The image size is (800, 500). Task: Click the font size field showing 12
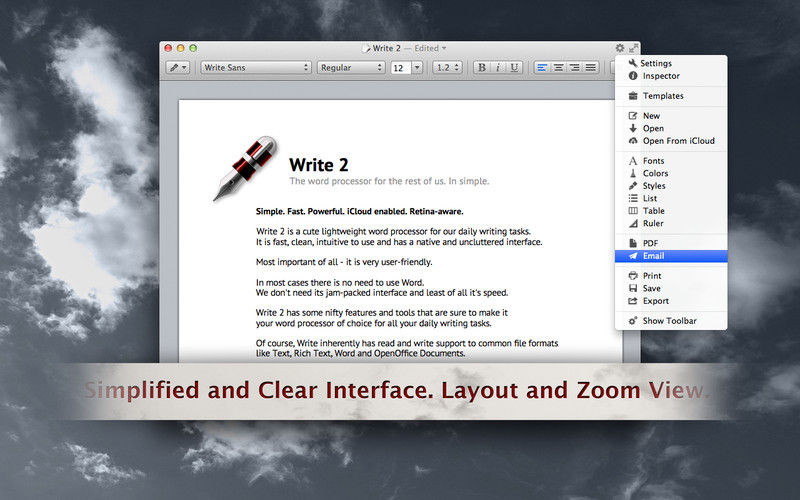tap(401, 68)
